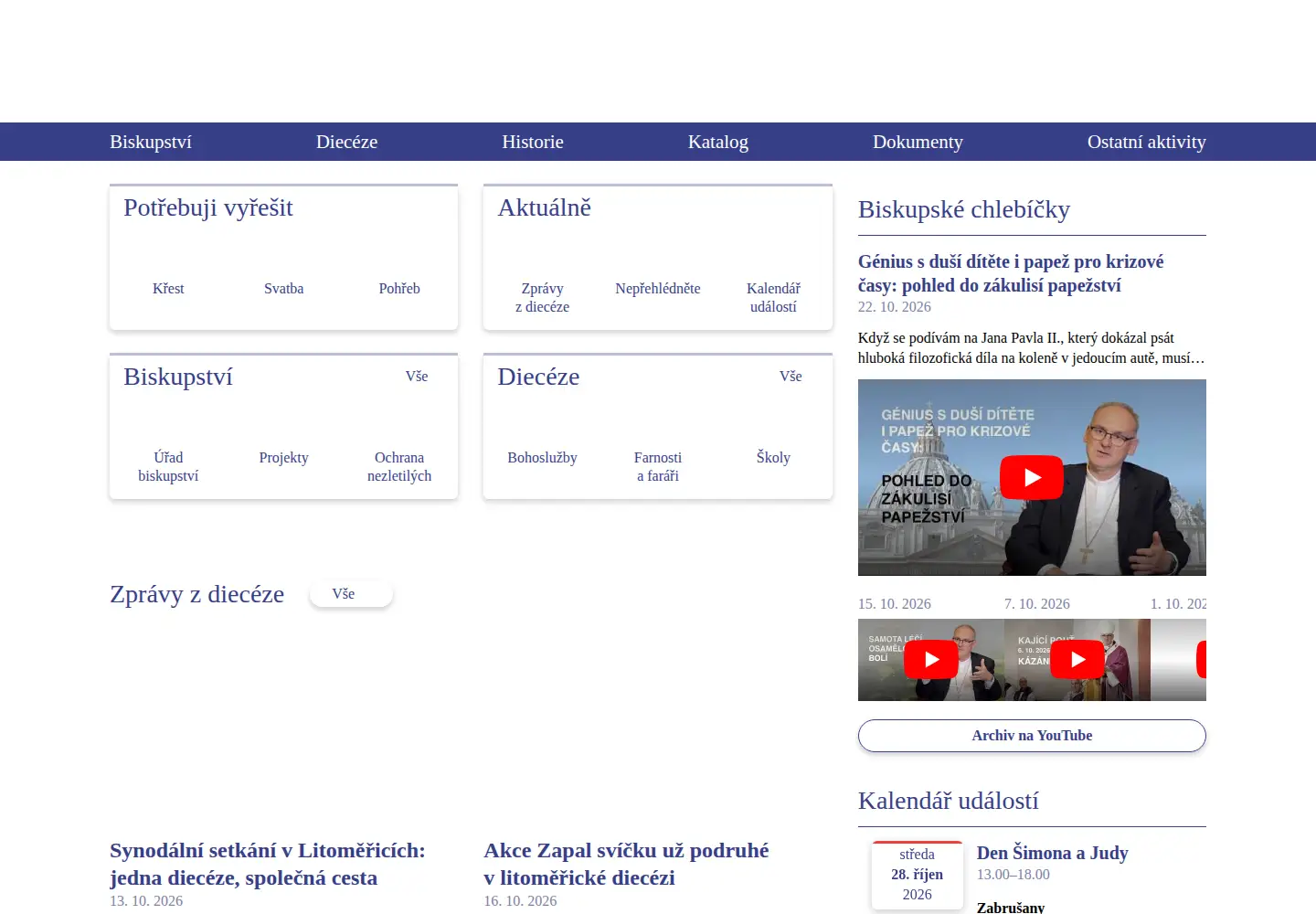Click the date 22. 10. 2026

[x=895, y=307]
